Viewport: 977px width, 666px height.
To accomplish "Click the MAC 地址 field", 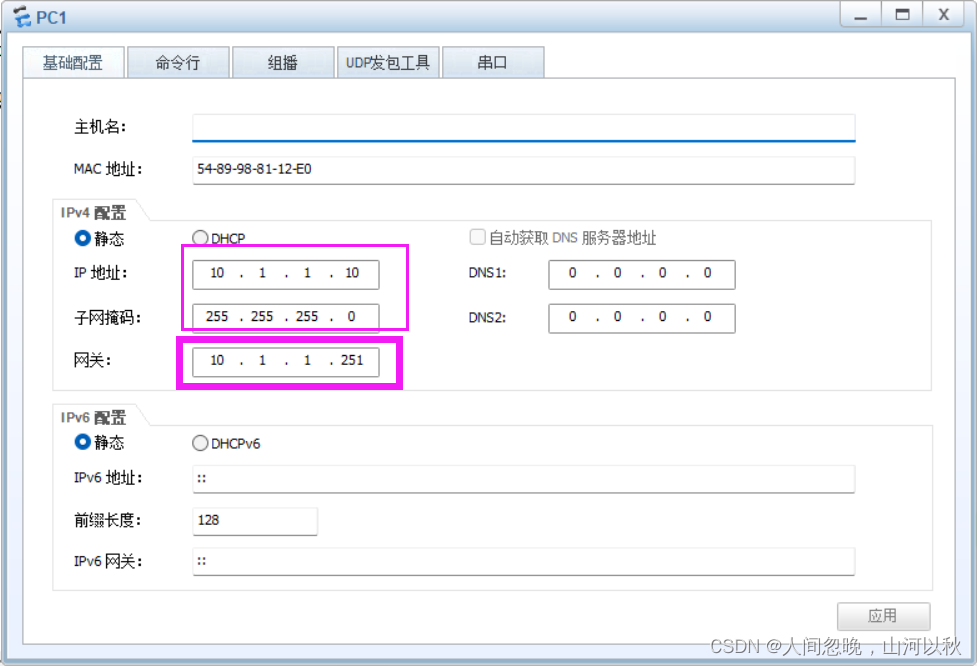I will pos(523,169).
